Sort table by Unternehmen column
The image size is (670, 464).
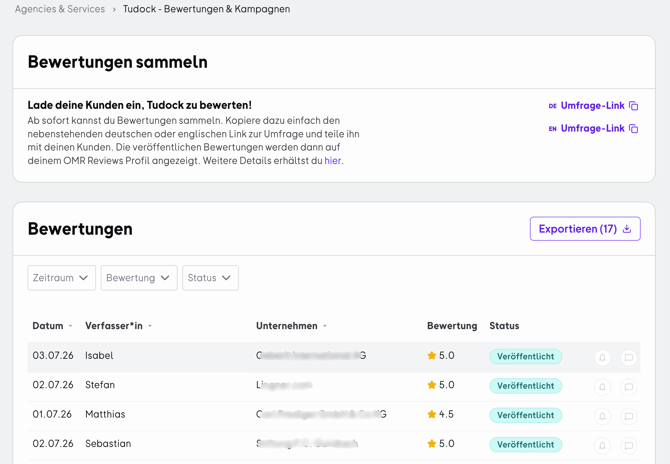pyautogui.click(x=291, y=326)
